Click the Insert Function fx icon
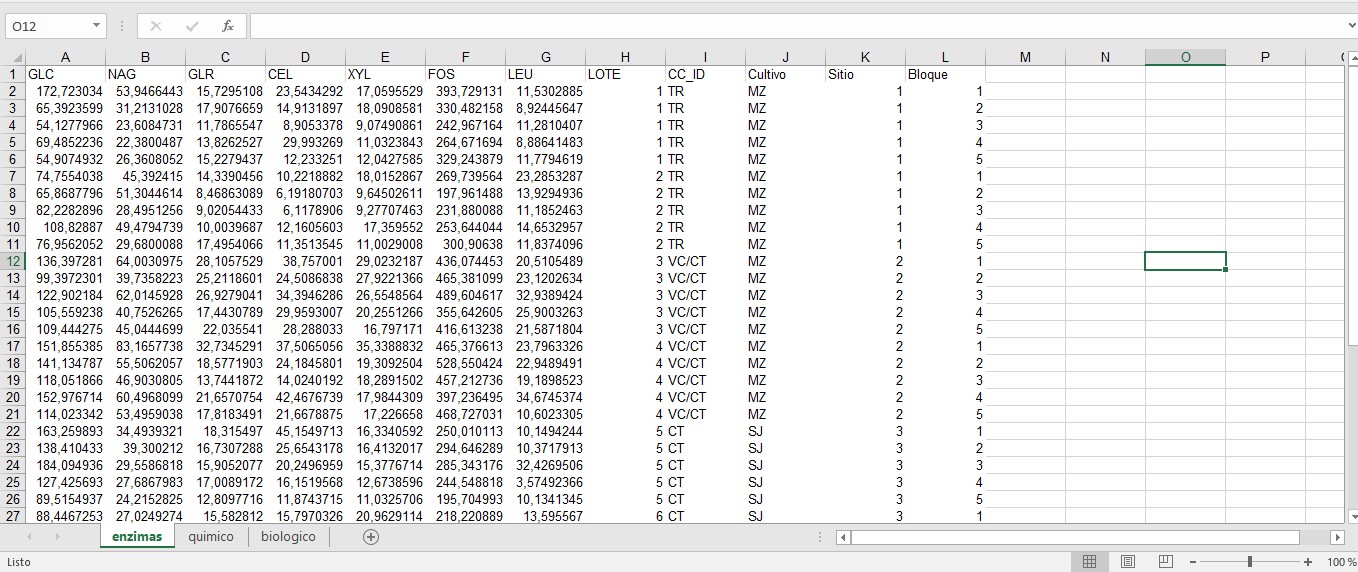Viewport: 1358px width, 572px height. point(228,26)
